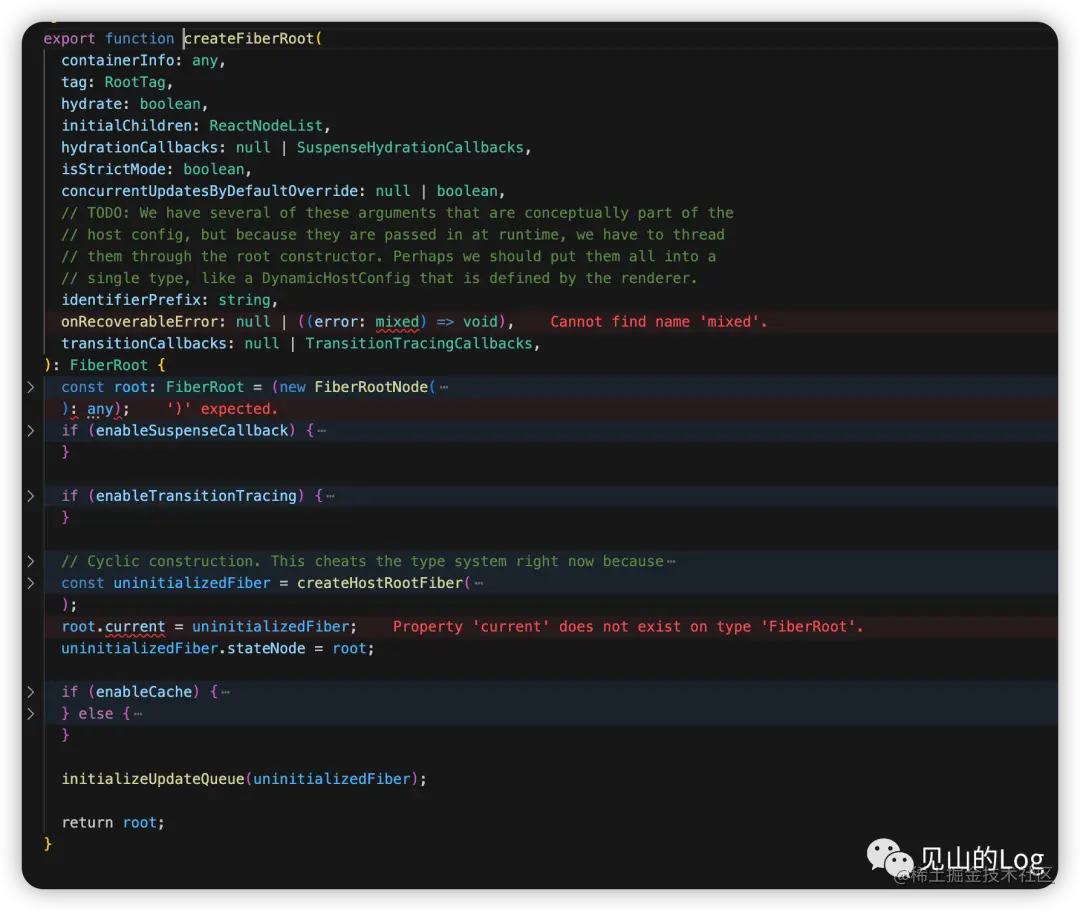Click 'identifierPrefix' parameter

pyautogui.click(x=131, y=300)
